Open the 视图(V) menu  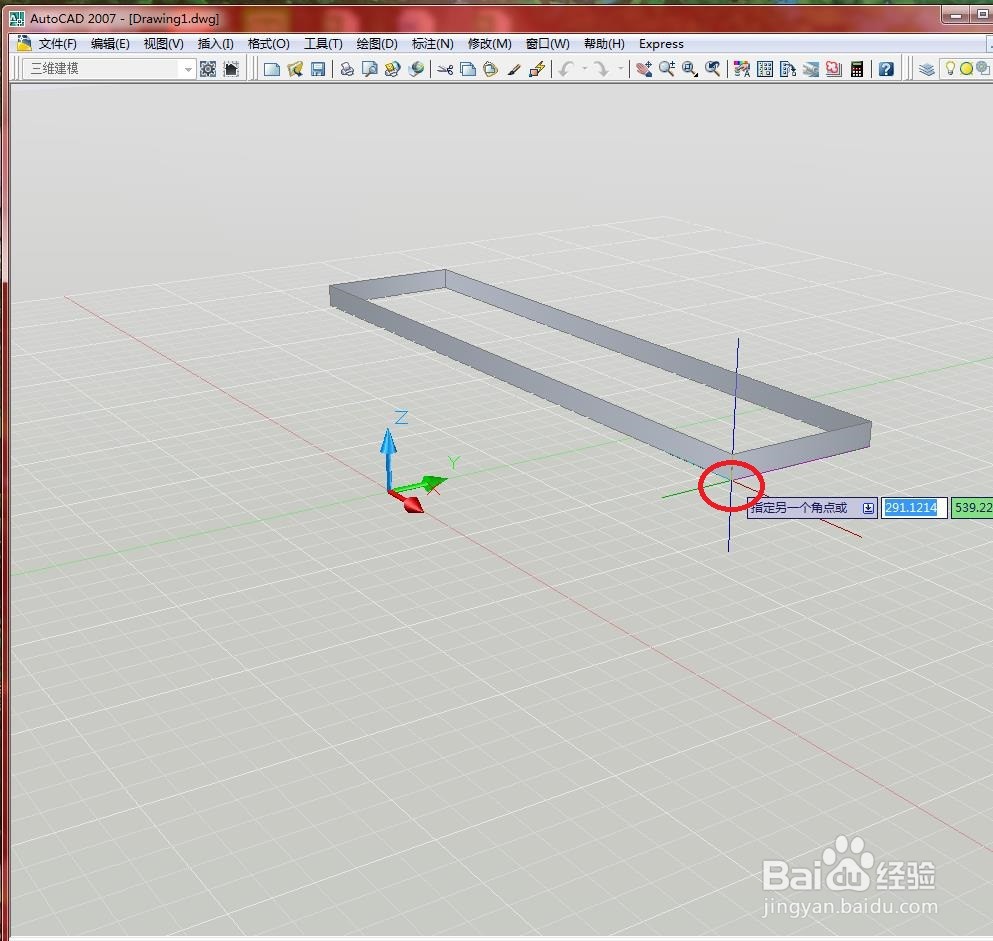click(x=163, y=44)
